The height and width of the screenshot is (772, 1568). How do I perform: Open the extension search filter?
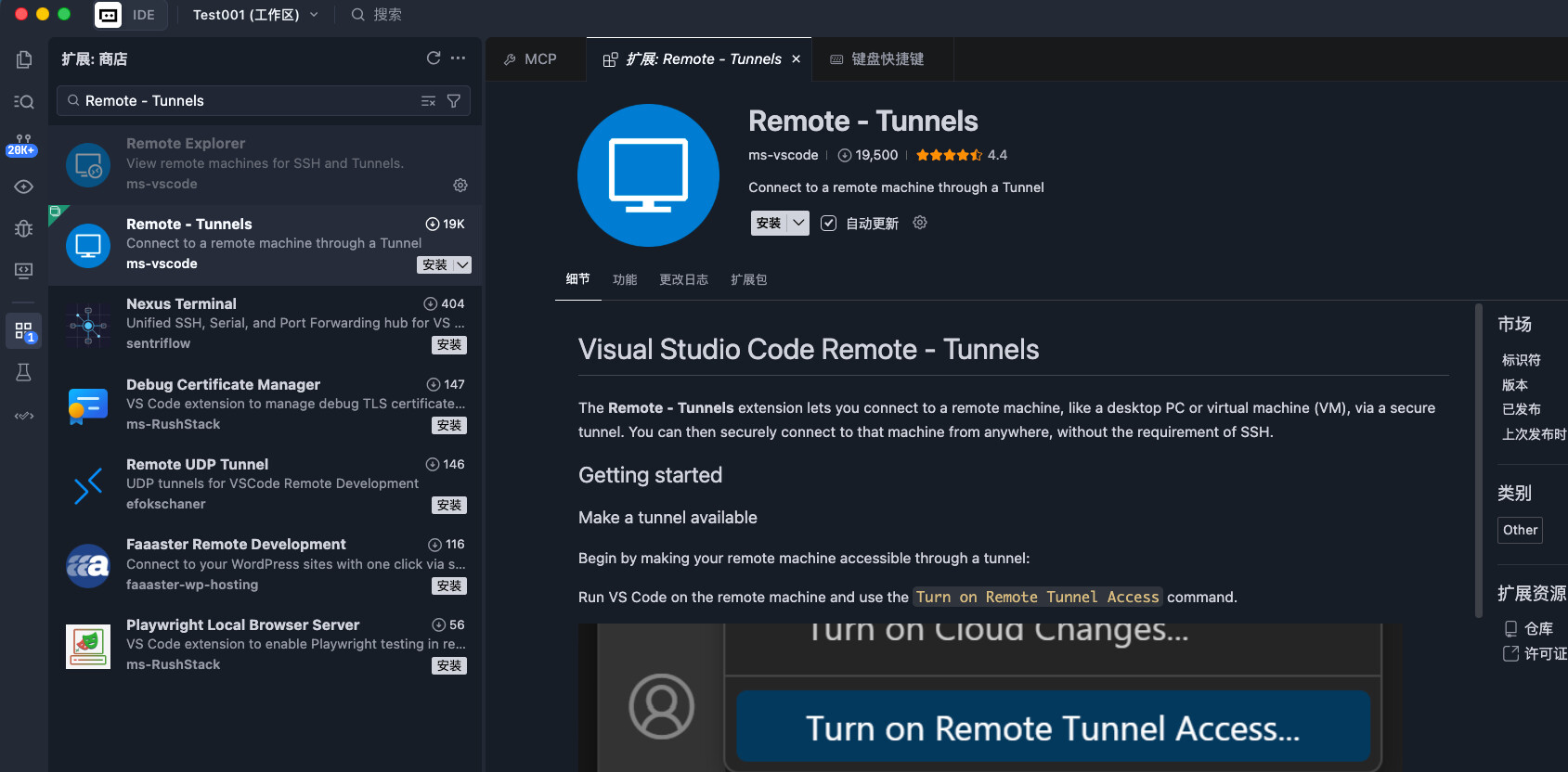(x=454, y=101)
